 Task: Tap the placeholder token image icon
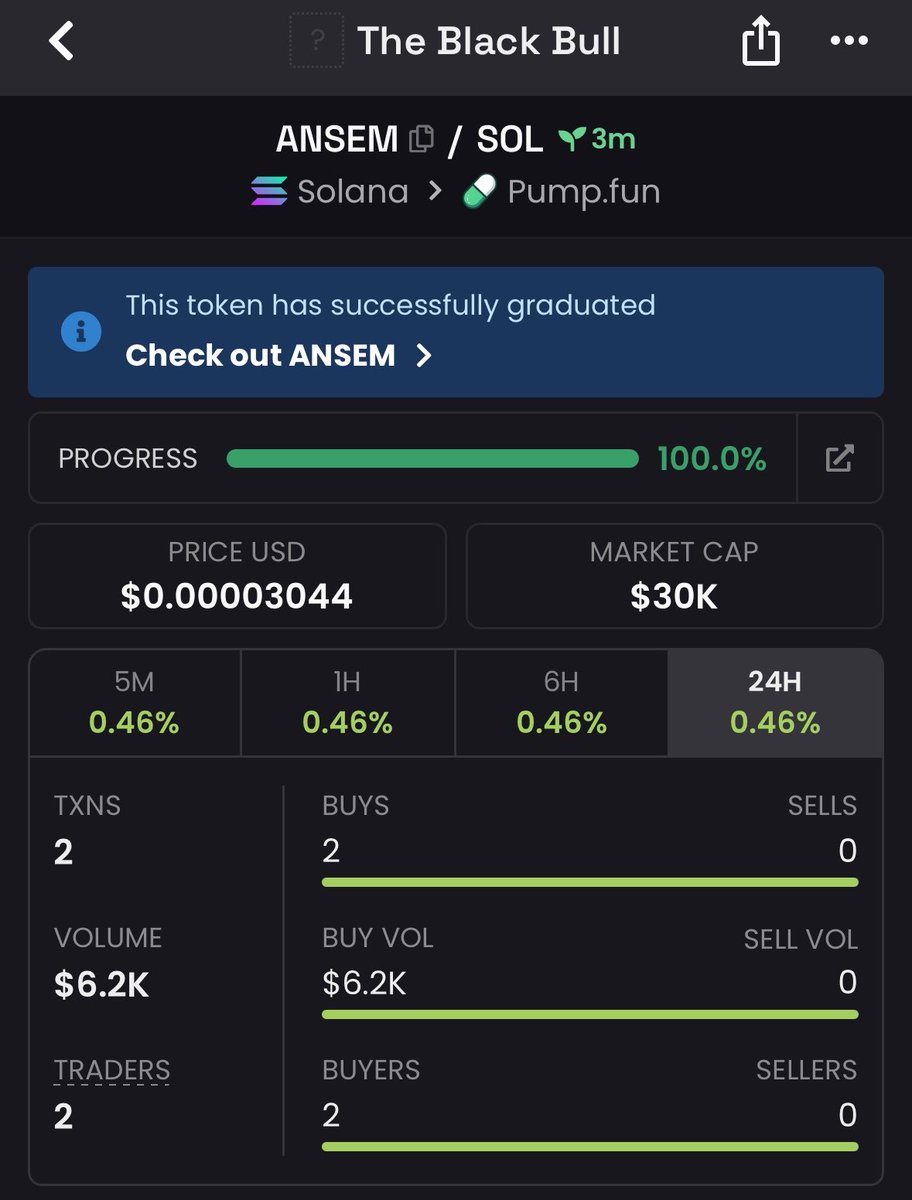(317, 41)
